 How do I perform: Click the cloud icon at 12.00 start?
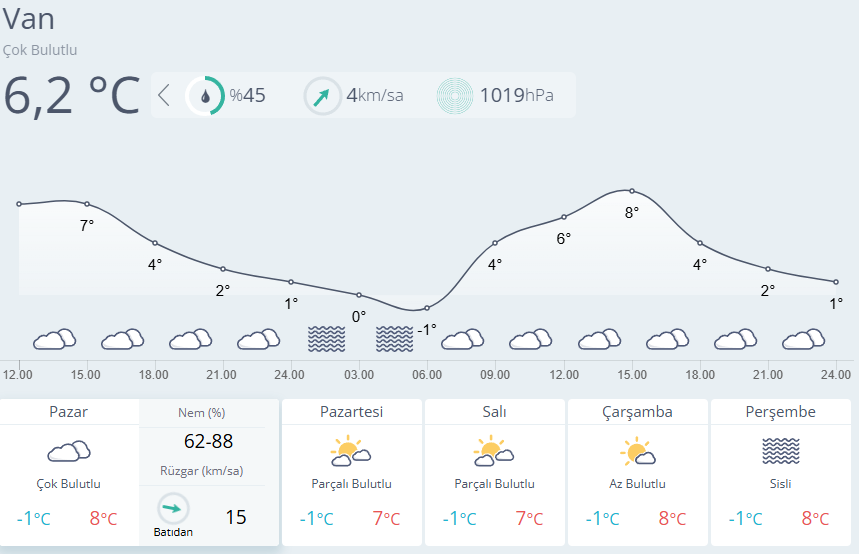pyautogui.click(x=54, y=340)
